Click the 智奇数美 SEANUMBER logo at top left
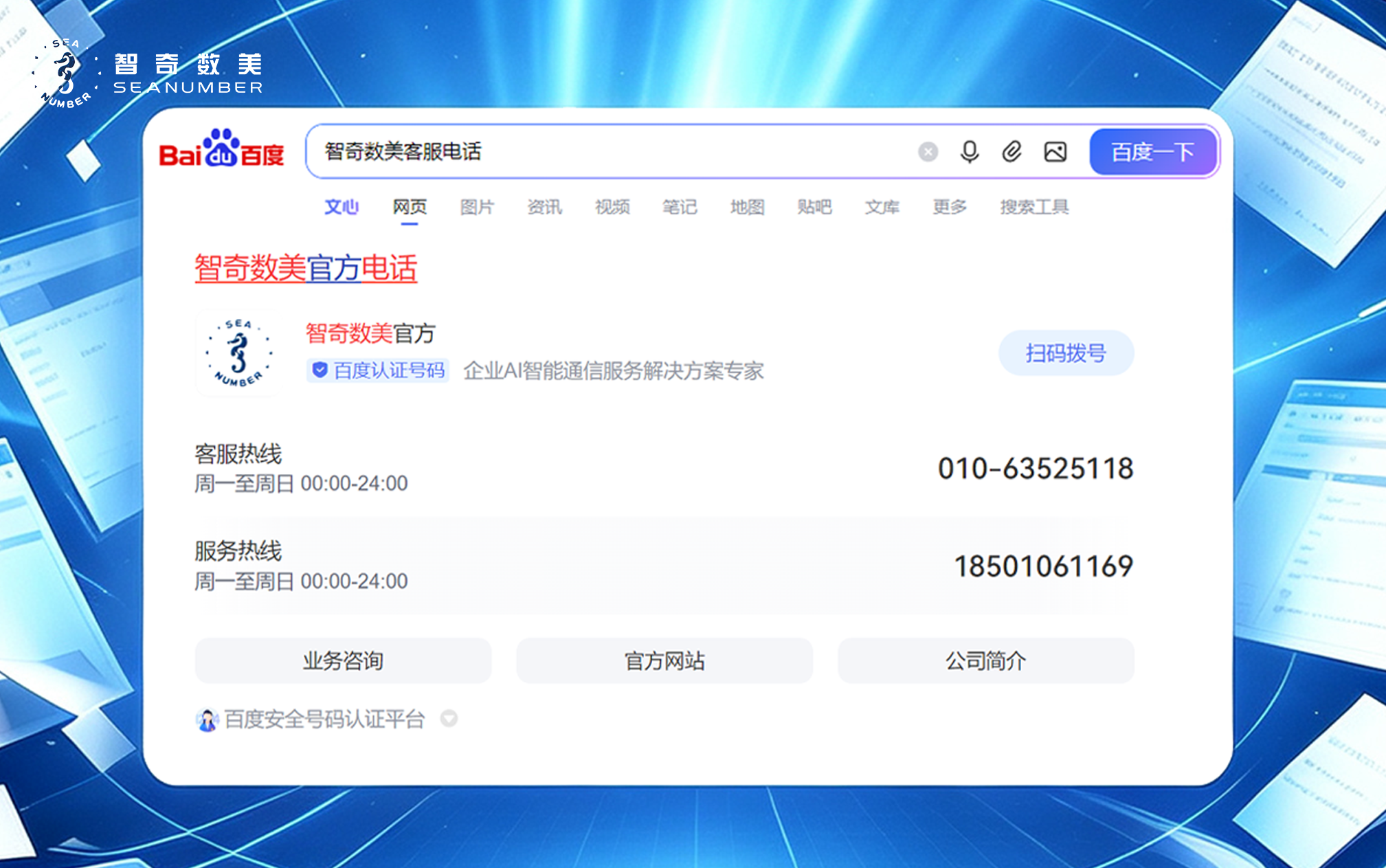 tap(148, 74)
